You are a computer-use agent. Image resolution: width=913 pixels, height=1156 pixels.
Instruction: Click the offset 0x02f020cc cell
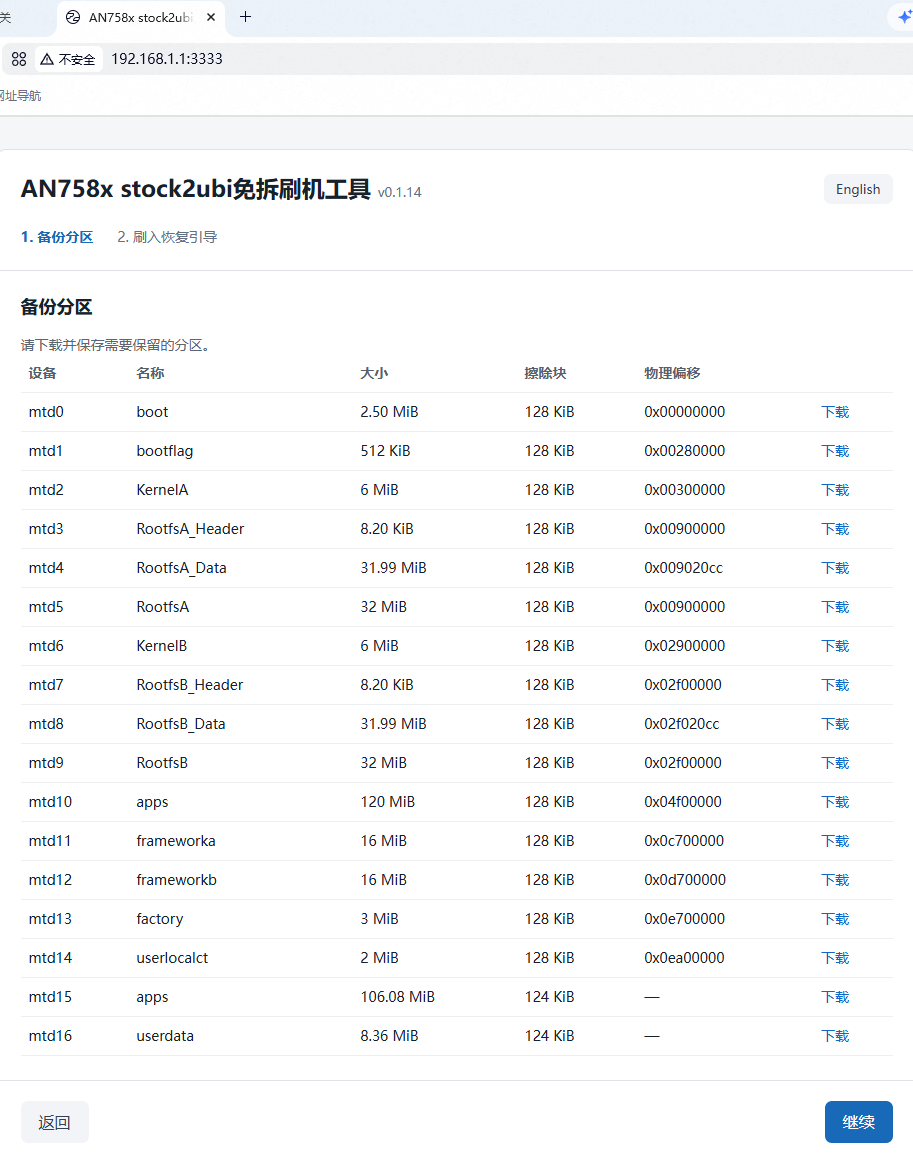681,725
